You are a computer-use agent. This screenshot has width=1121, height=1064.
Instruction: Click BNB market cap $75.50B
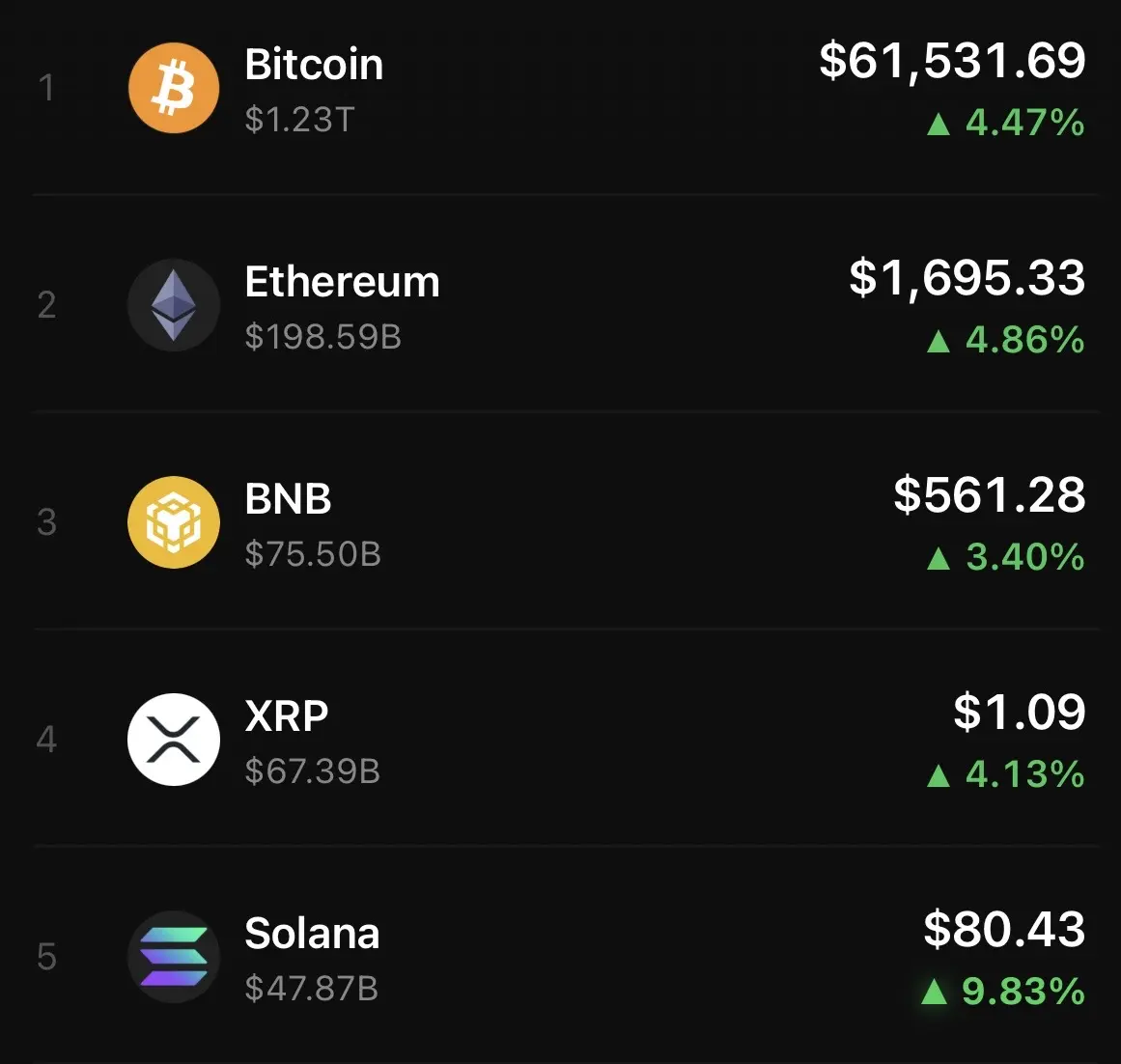click(313, 554)
